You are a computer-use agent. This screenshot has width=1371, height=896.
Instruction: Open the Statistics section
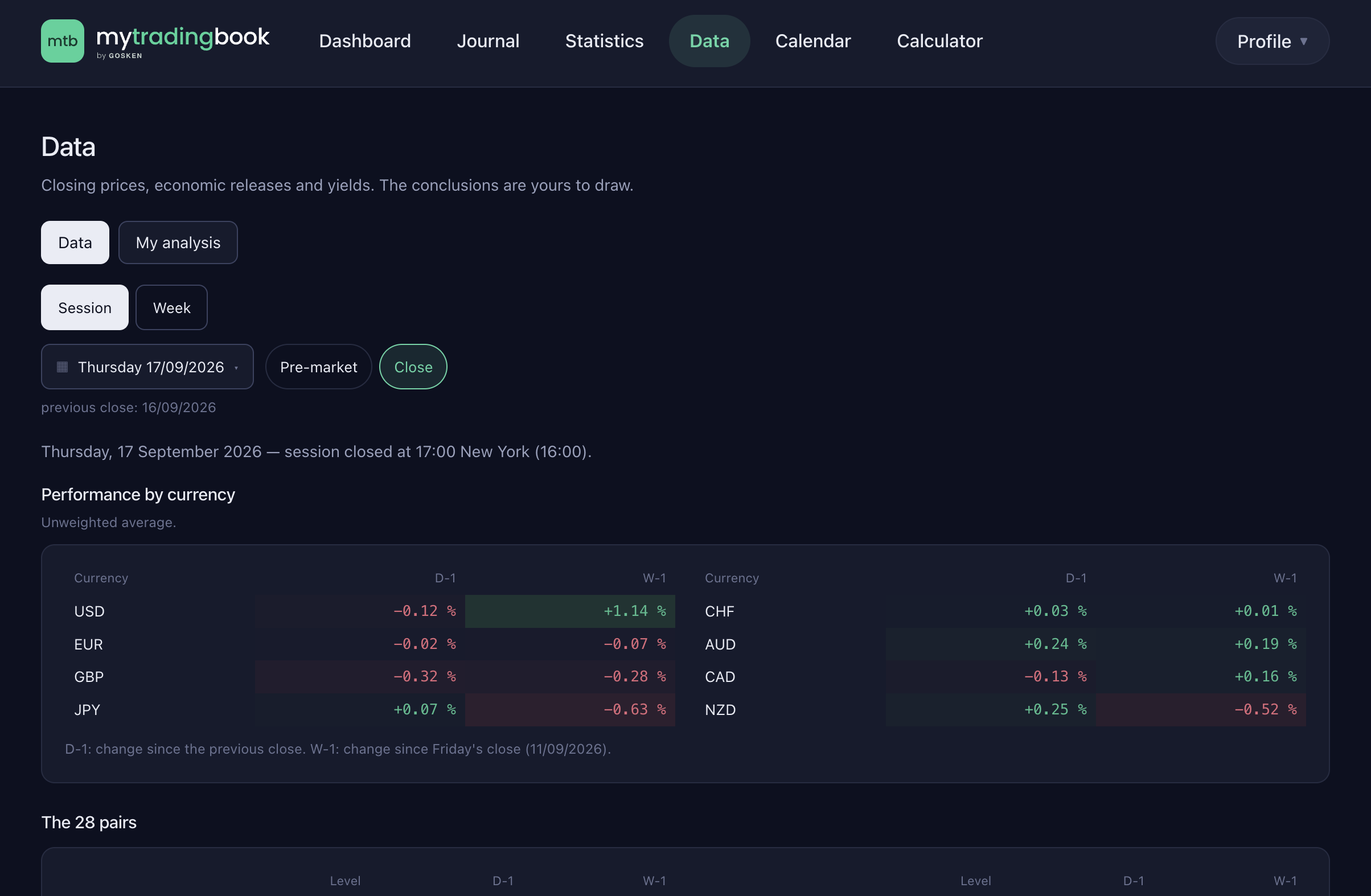pyautogui.click(x=604, y=41)
